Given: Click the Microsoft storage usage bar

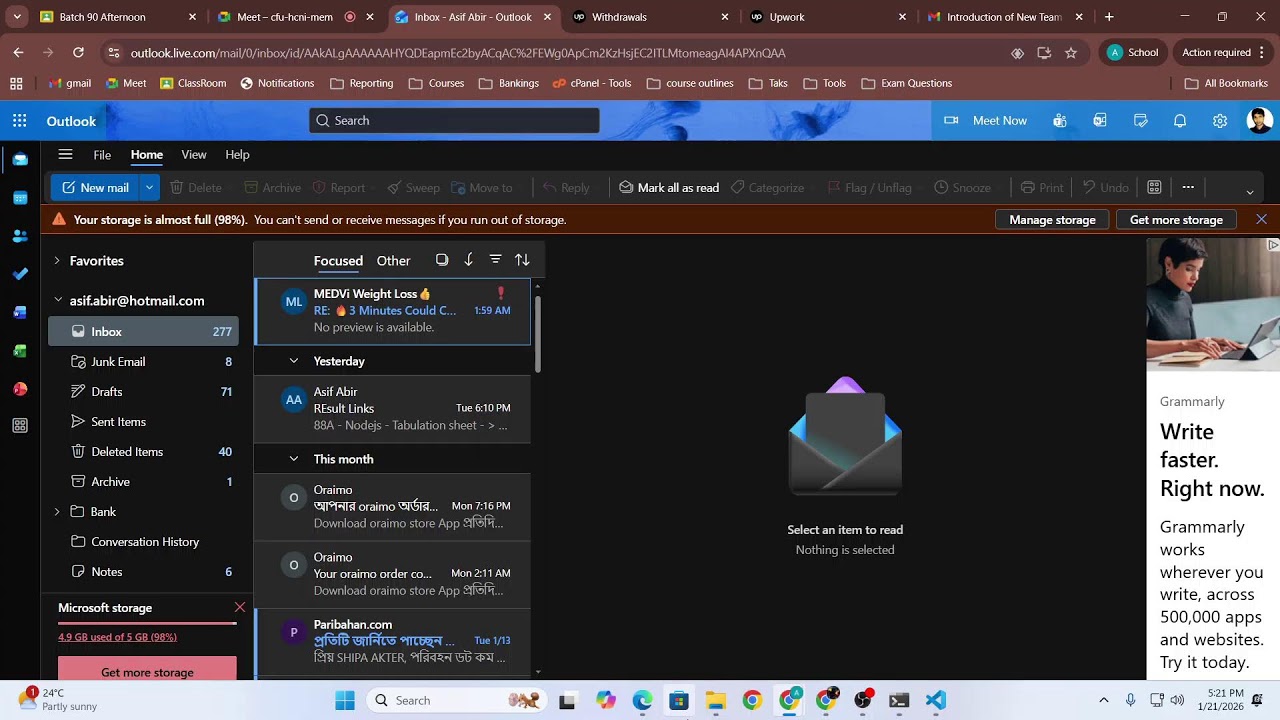Looking at the screenshot, I should 147,623.
